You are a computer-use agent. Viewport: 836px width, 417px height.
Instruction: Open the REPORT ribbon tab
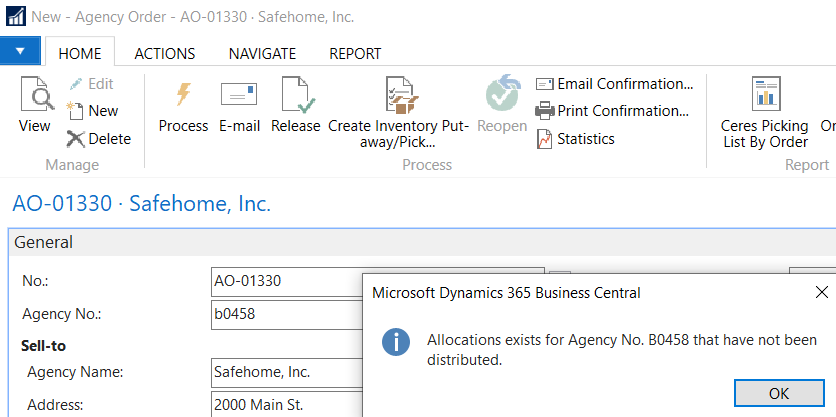click(355, 54)
